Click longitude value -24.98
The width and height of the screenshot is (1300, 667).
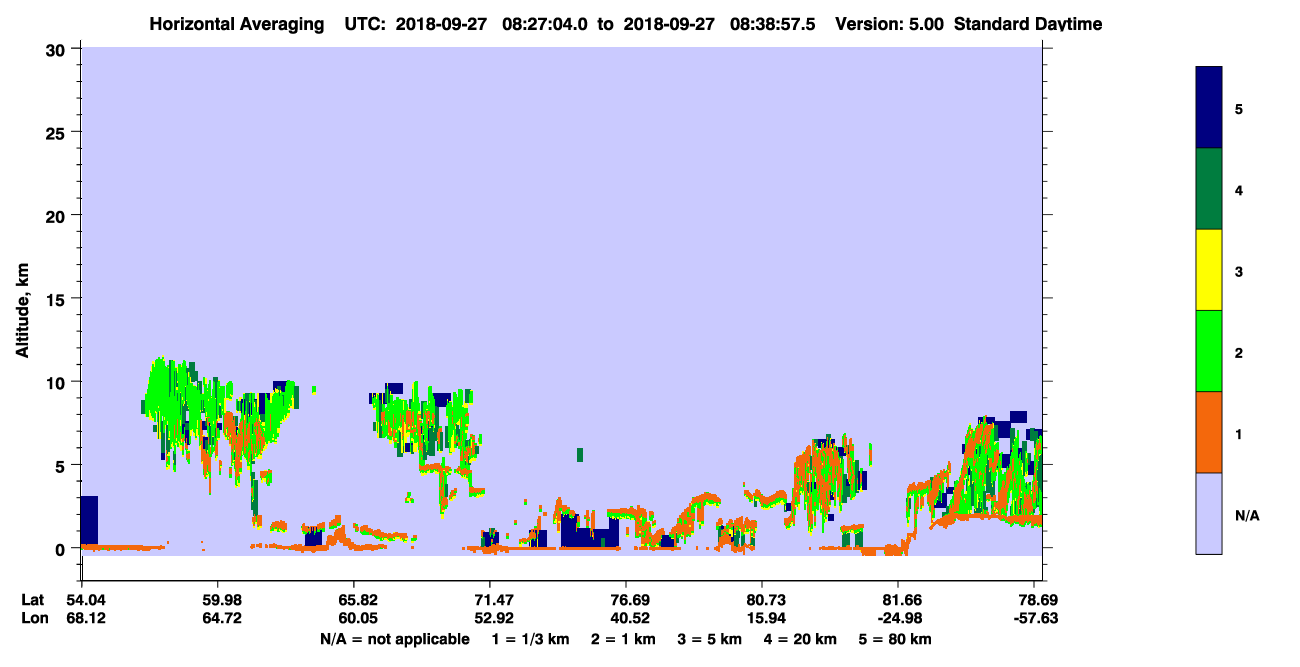(898, 619)
